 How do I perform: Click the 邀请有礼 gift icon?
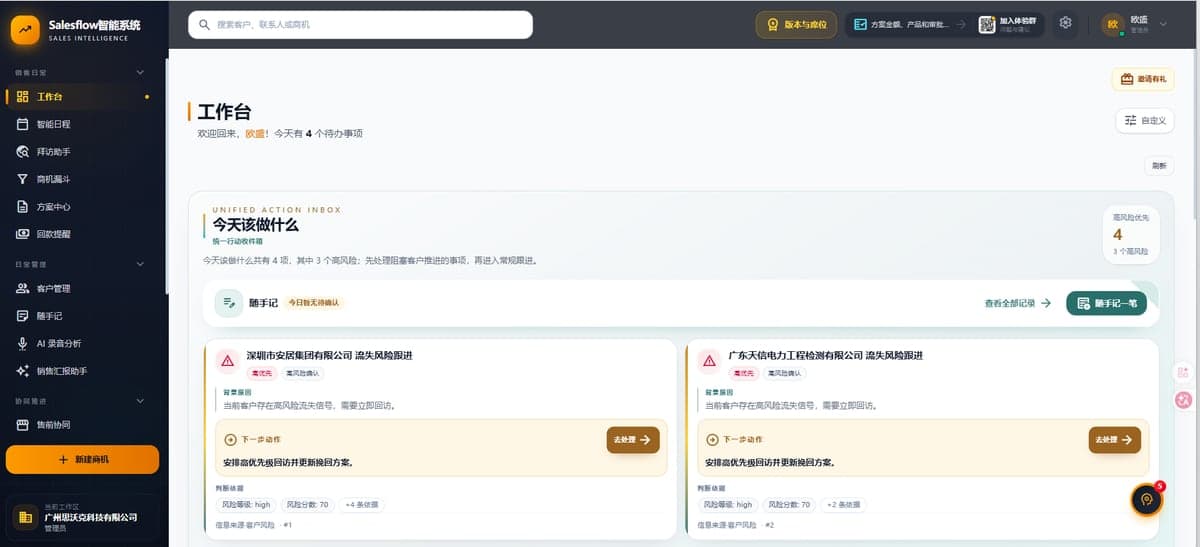click(1127, 79)
